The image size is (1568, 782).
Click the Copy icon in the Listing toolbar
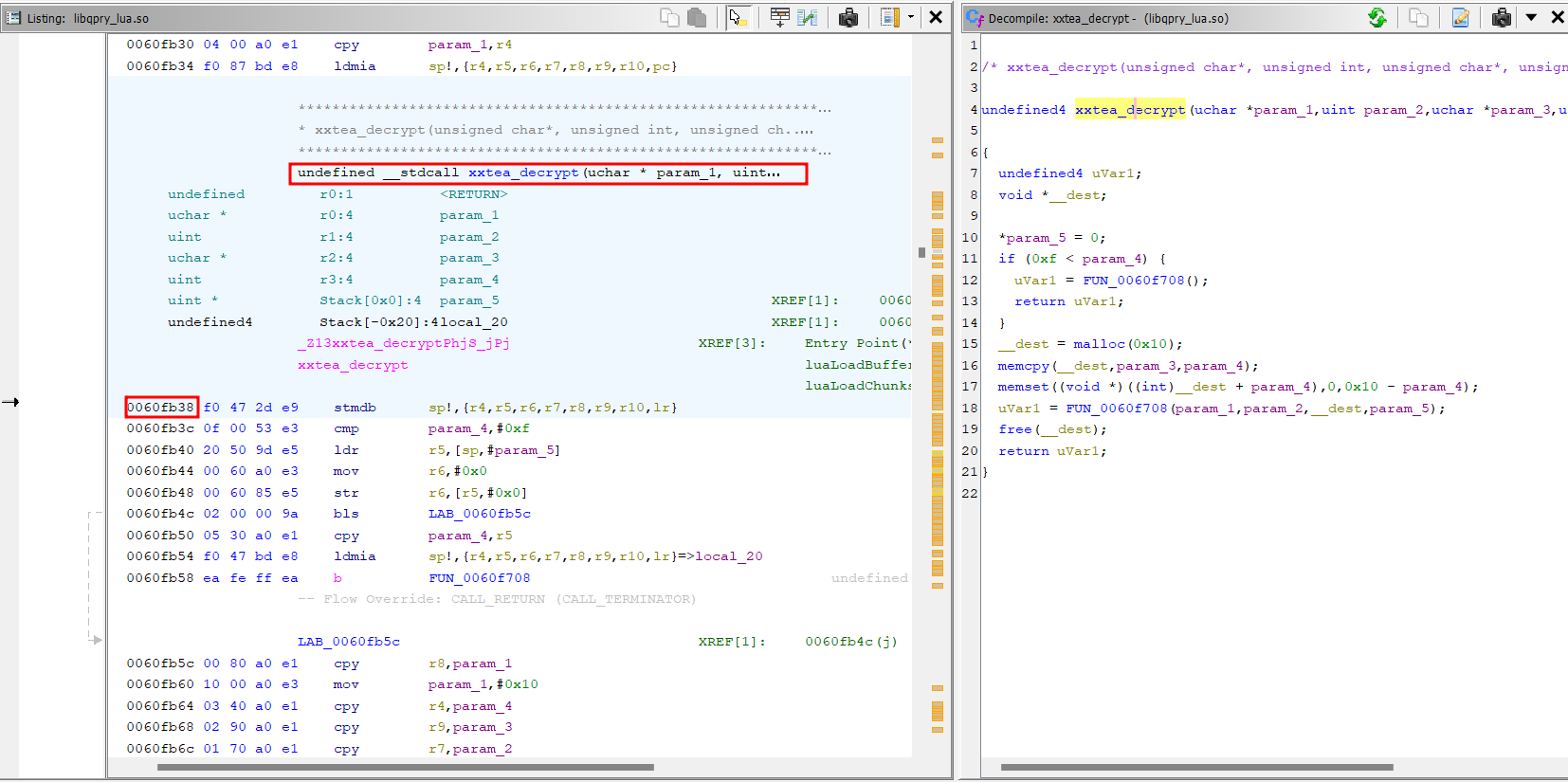coord(669,17)
